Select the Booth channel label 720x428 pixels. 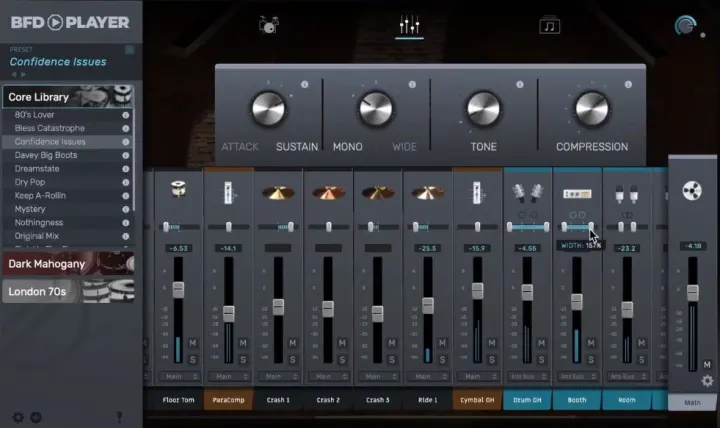577,400
